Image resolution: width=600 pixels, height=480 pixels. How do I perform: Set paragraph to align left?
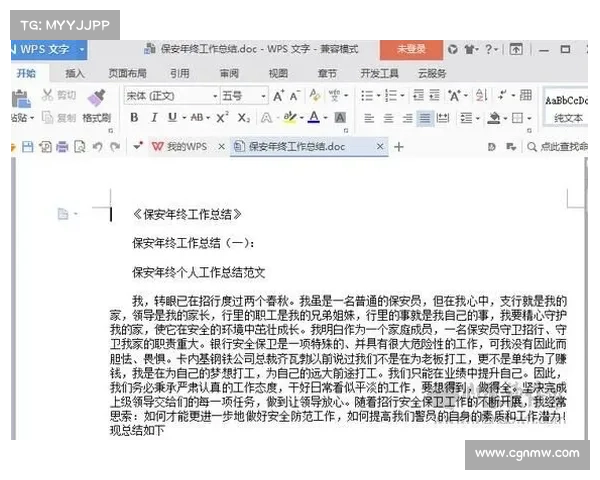(369, 118)
